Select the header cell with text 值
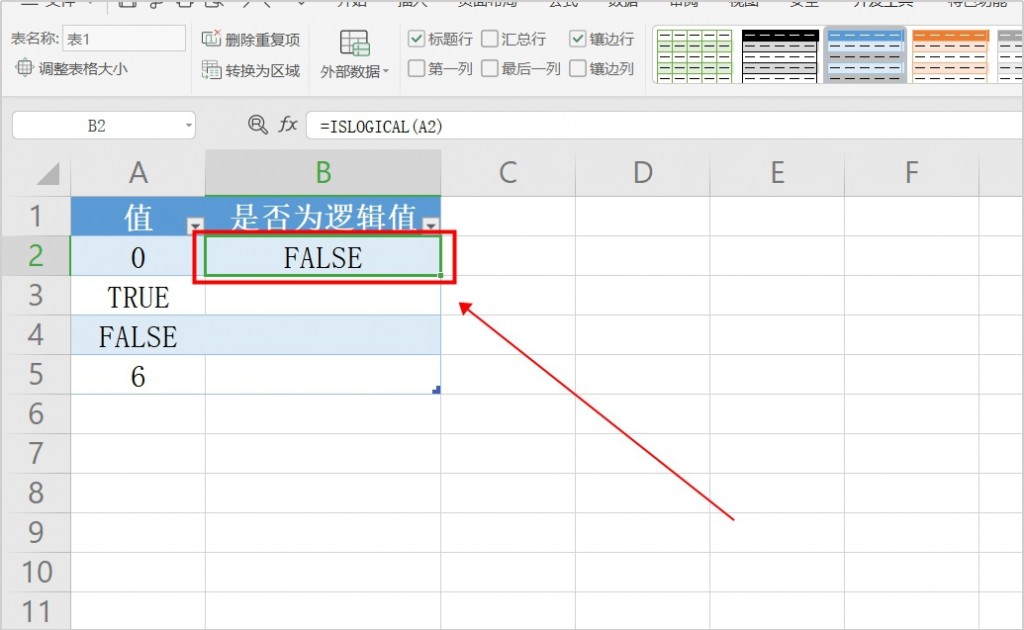The height and width of the screenshot is (630, 1024). coord(138,216)
